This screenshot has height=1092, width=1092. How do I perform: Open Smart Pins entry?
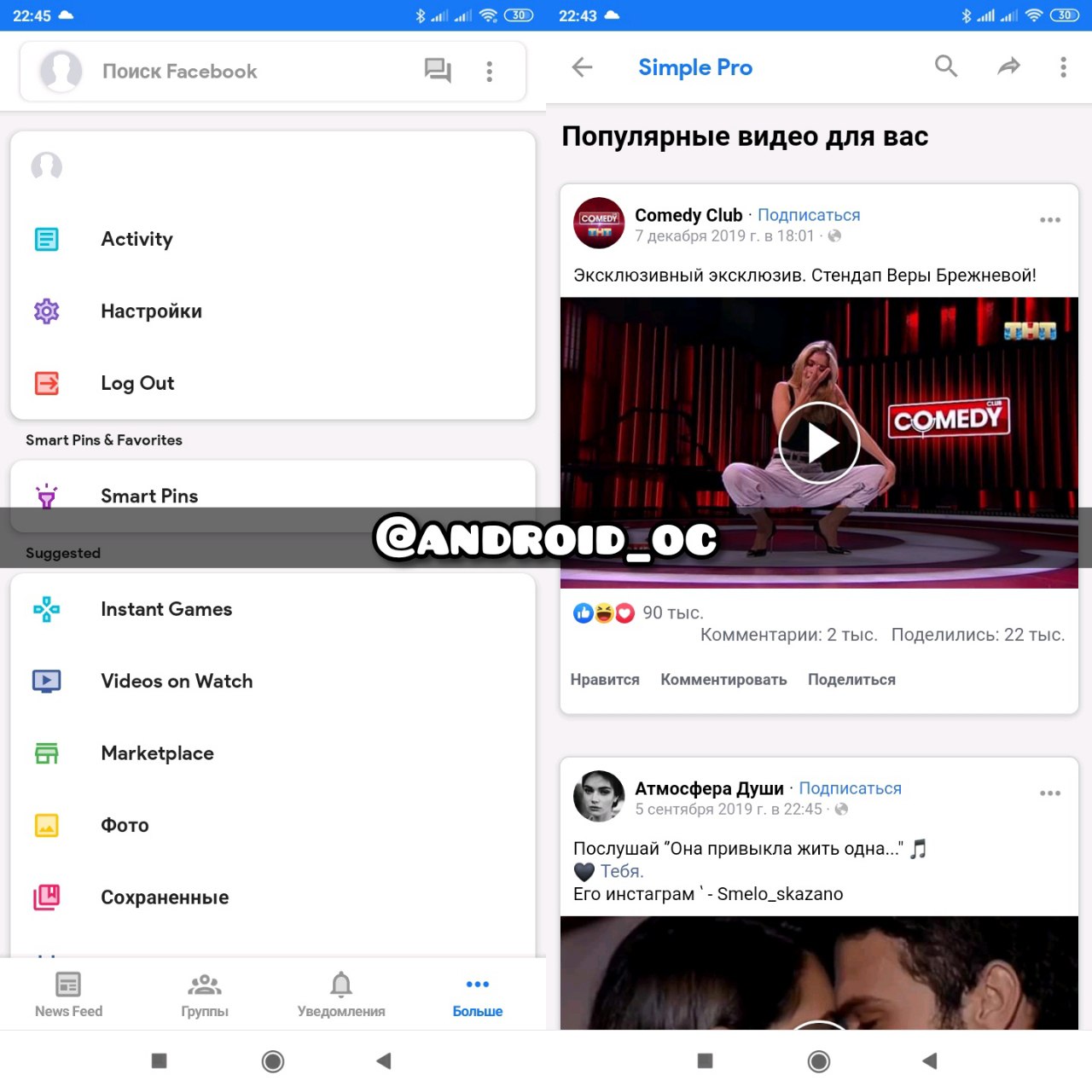click(x=273, y=496)
